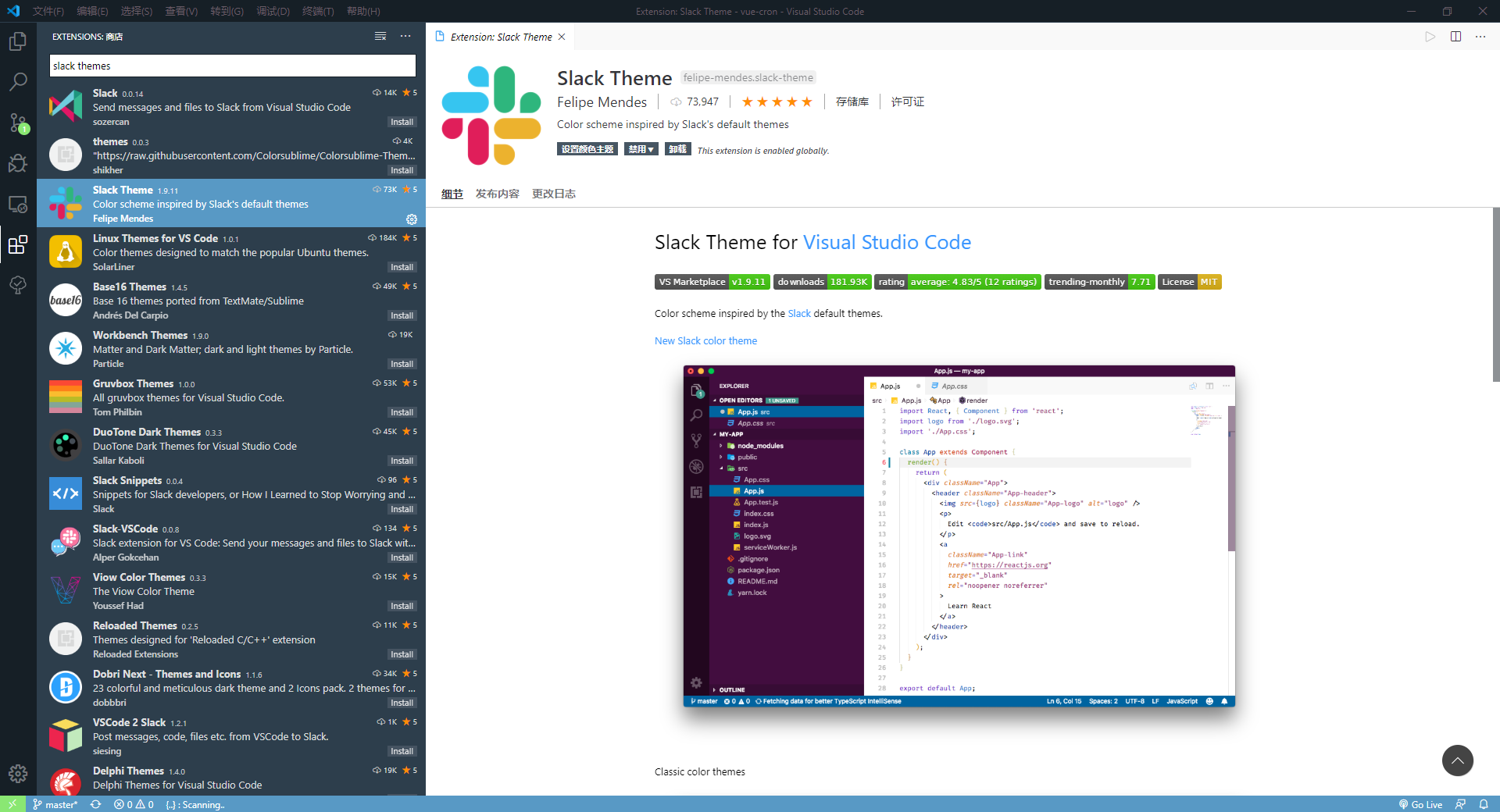
Task: Click the downloads 181.93K badge
Action: pyautogui.click(x=822, y=282)
